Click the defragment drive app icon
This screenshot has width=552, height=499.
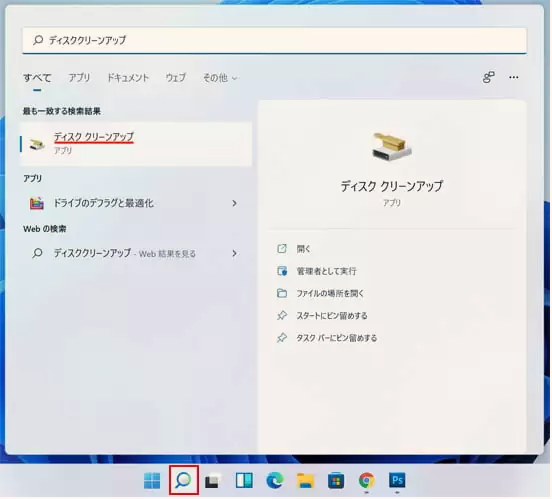coord(37,203)
